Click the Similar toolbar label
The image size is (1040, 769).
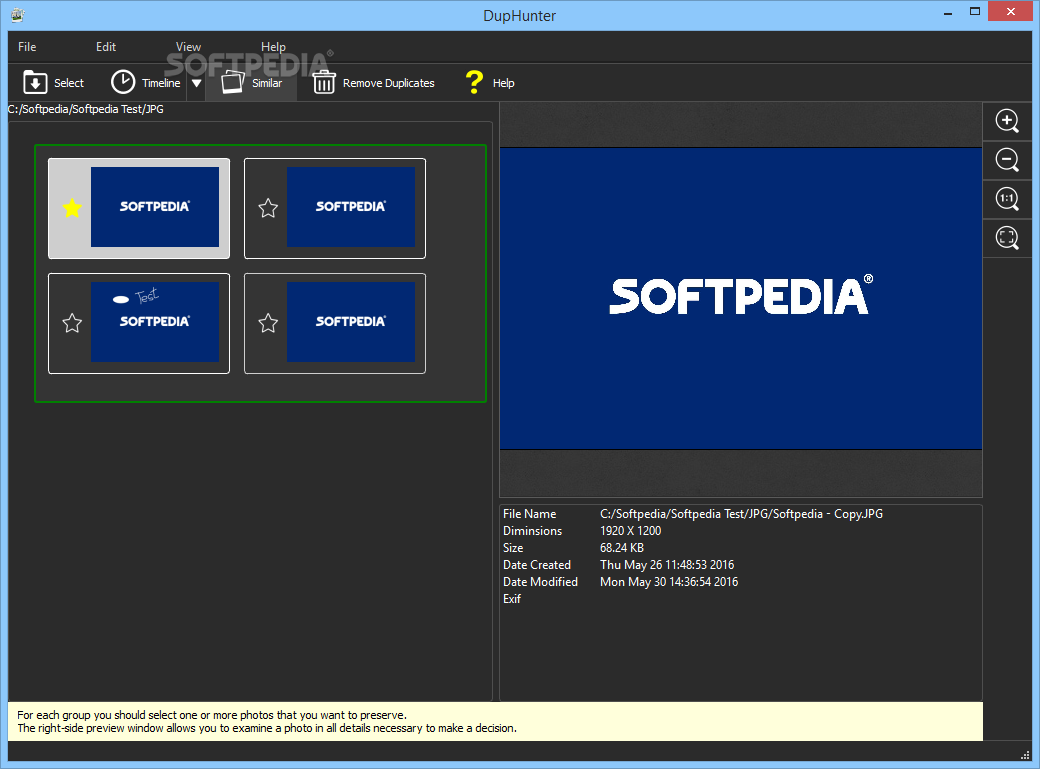pos(267,83)
